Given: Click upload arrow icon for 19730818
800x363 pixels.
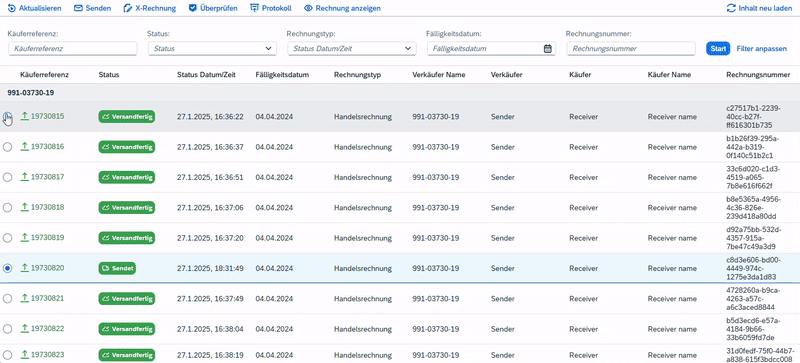Looking at the screenshot, I should coord(24,207).
